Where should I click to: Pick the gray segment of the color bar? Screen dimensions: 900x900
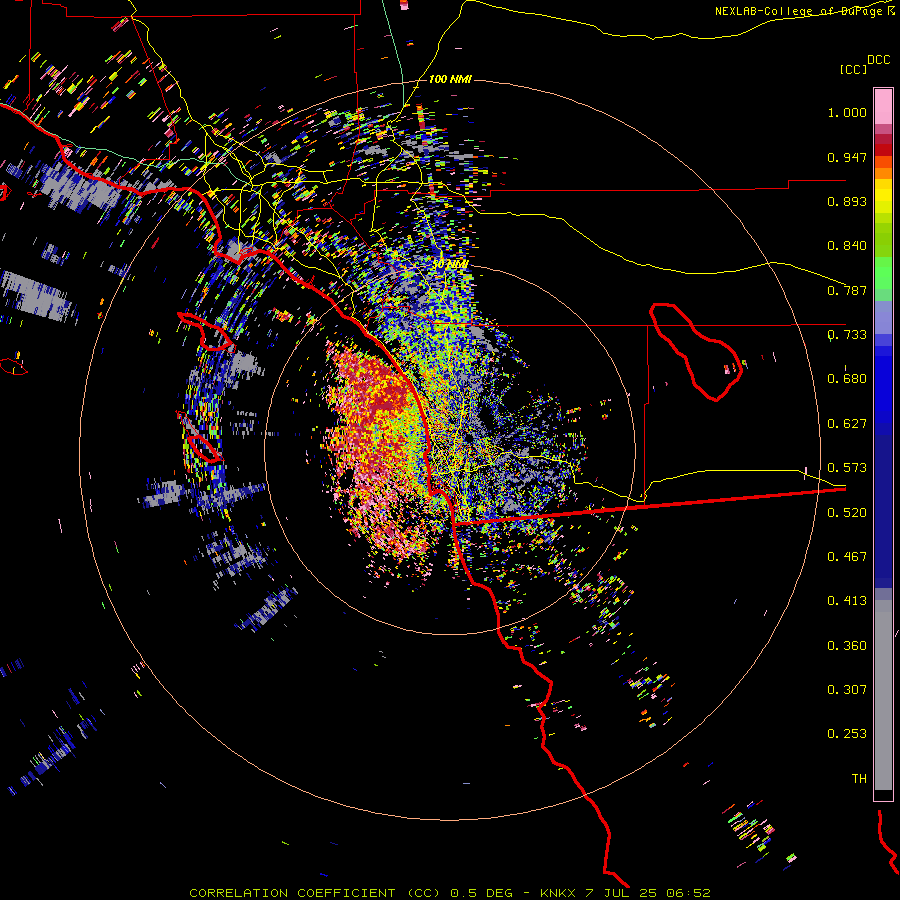pyautogui.click(x=883, y=695)
